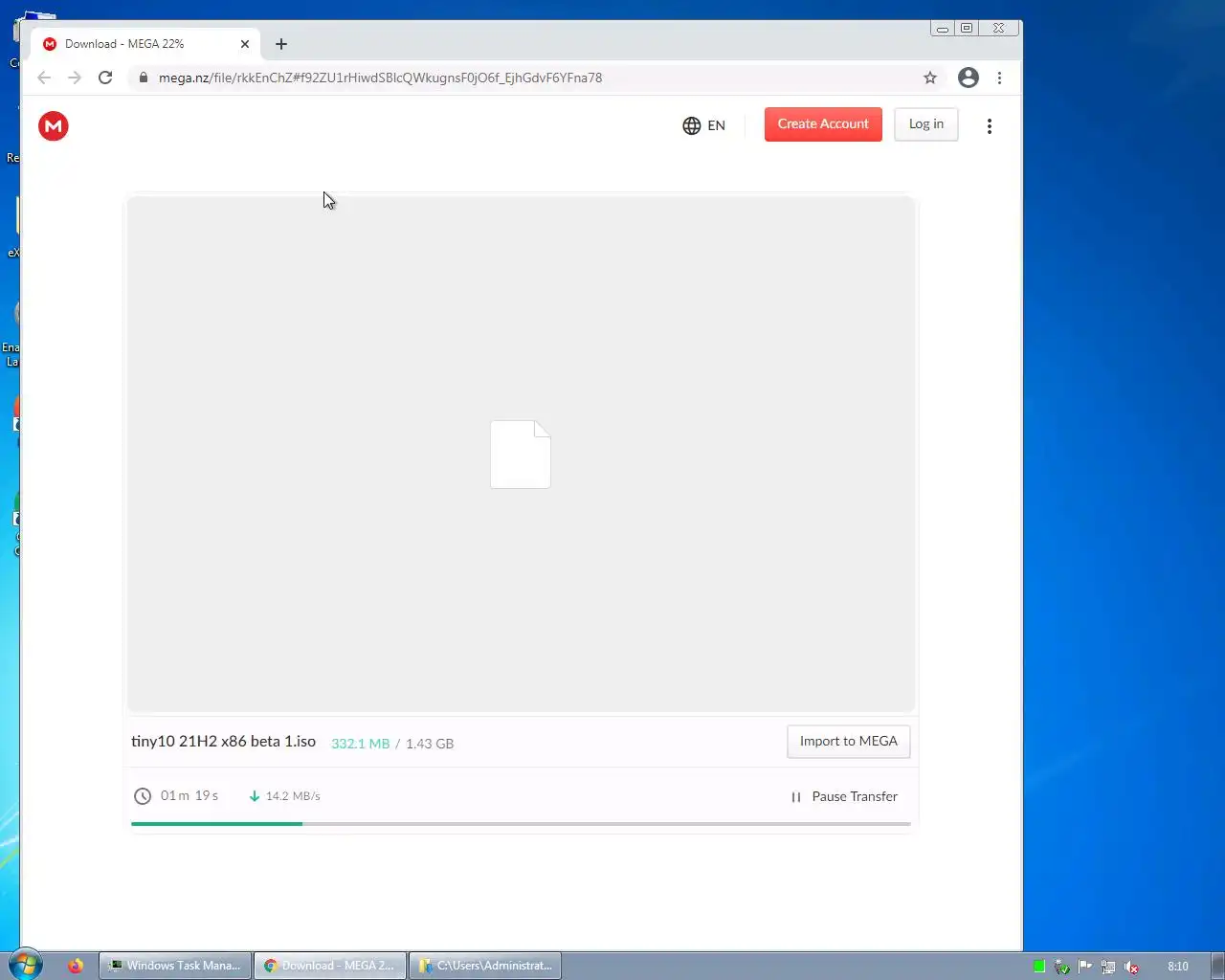Viewport: 1225px width, 980px height.
Task: Click the Create Account button
Action: pos(823,124)
